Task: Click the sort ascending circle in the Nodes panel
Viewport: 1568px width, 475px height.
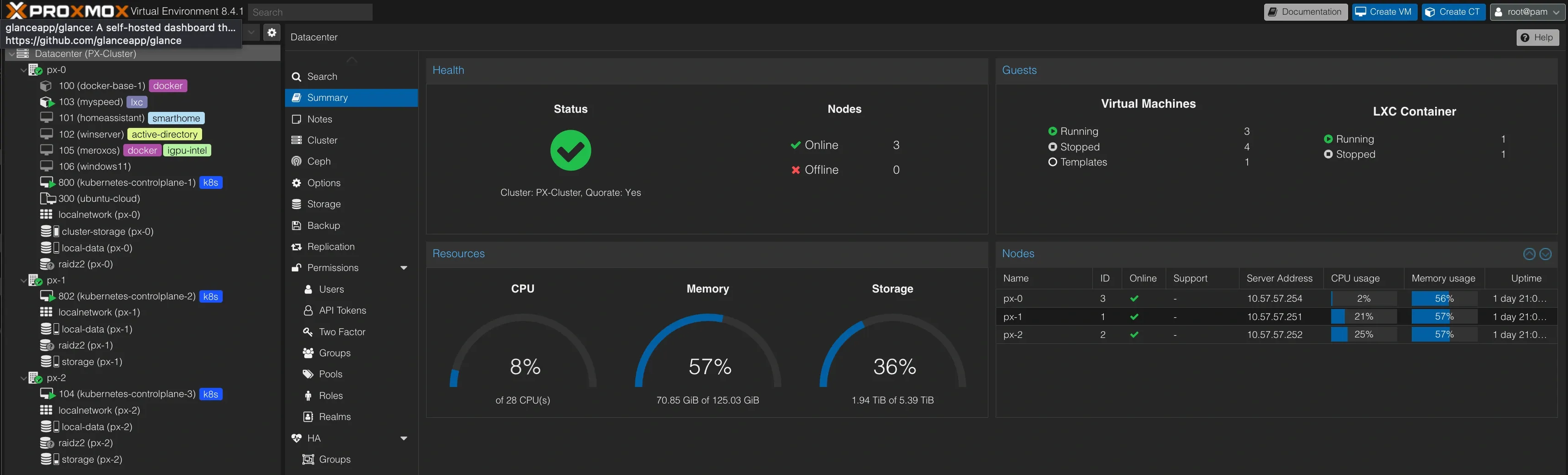Action: [1529, 254]
